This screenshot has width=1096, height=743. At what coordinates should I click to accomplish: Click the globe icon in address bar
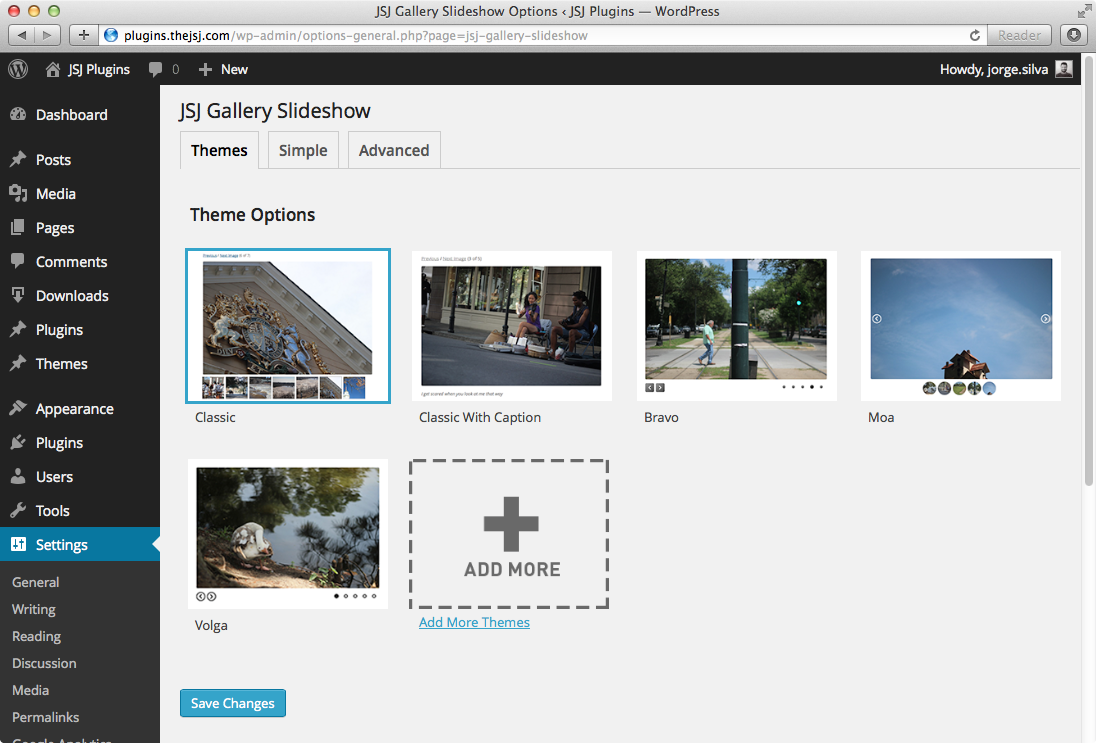110,35
